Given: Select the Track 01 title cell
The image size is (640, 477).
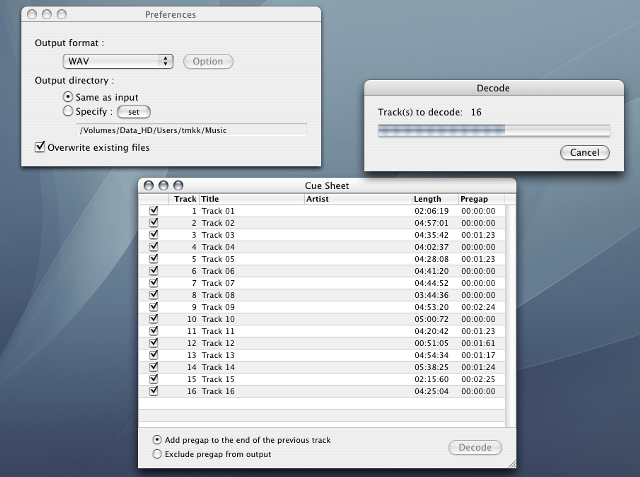Looking at the screenshot, I should click(x=218, y=211).
